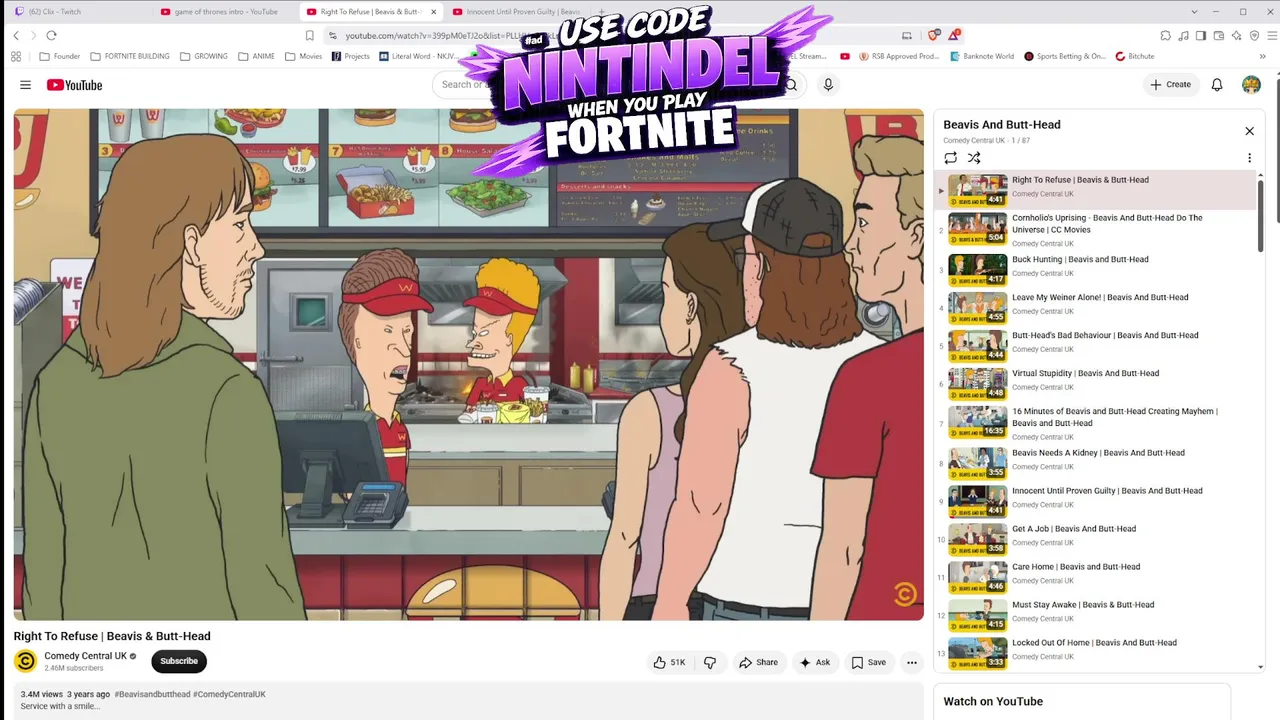Click the browser back arrow

16,35
